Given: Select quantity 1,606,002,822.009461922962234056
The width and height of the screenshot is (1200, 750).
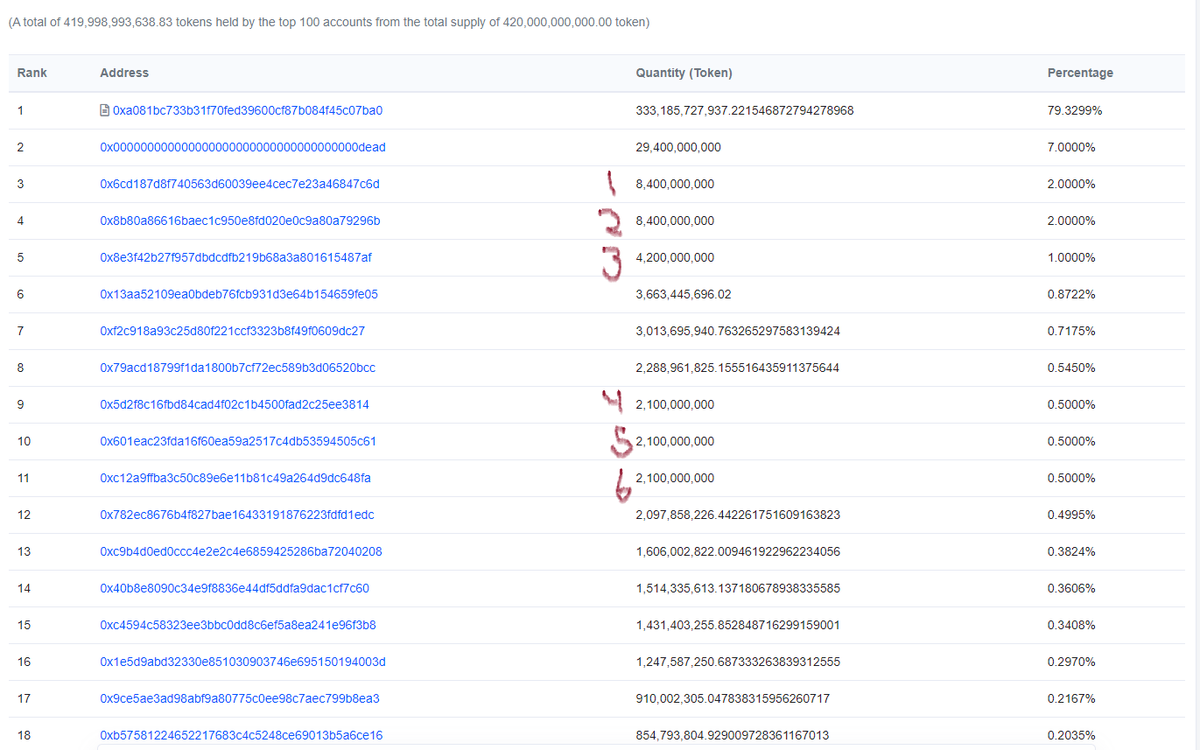Looking at the screenshot, I should [x=737, y=551].
